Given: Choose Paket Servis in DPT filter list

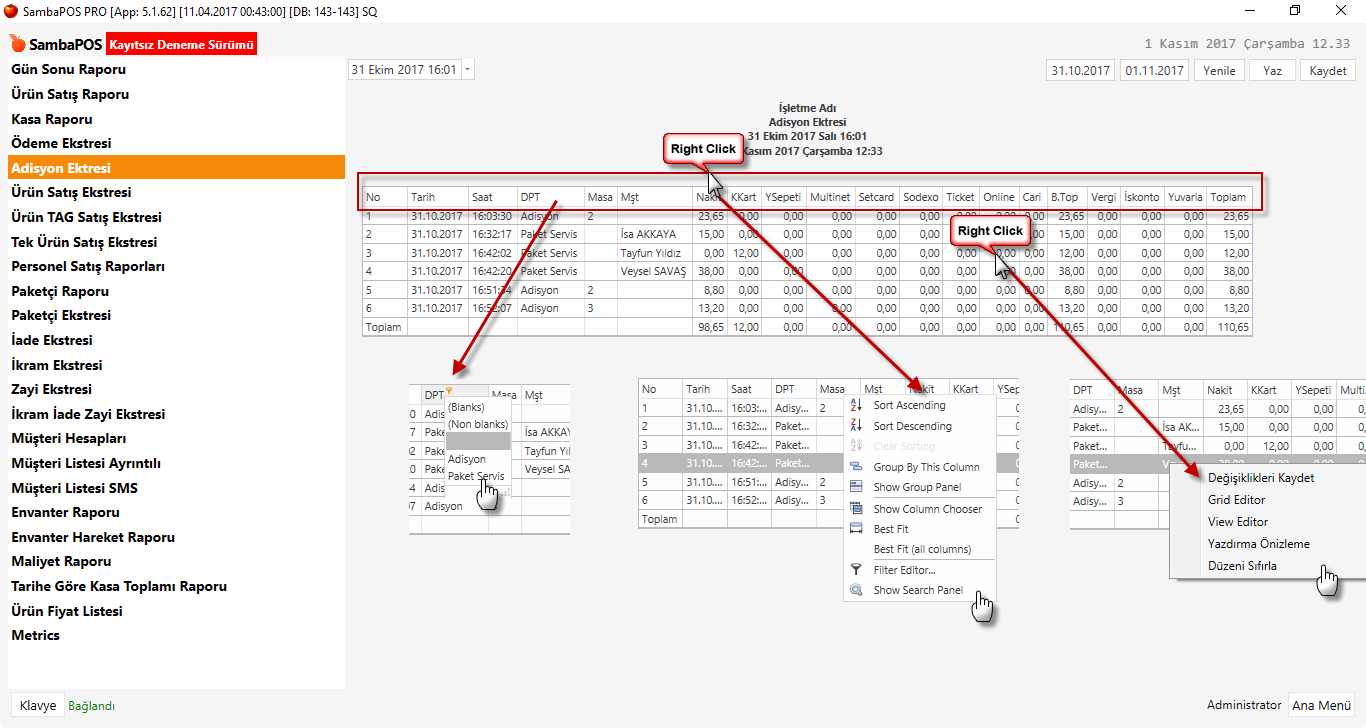Looking at the screenshot, I should pyautogui.click(x=476, y=476).
